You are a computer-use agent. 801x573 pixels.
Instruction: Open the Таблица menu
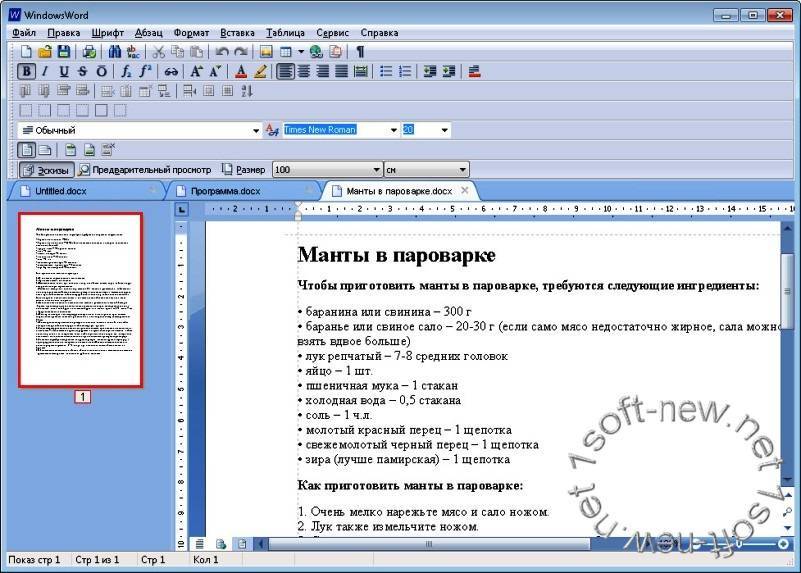[285, 33]
